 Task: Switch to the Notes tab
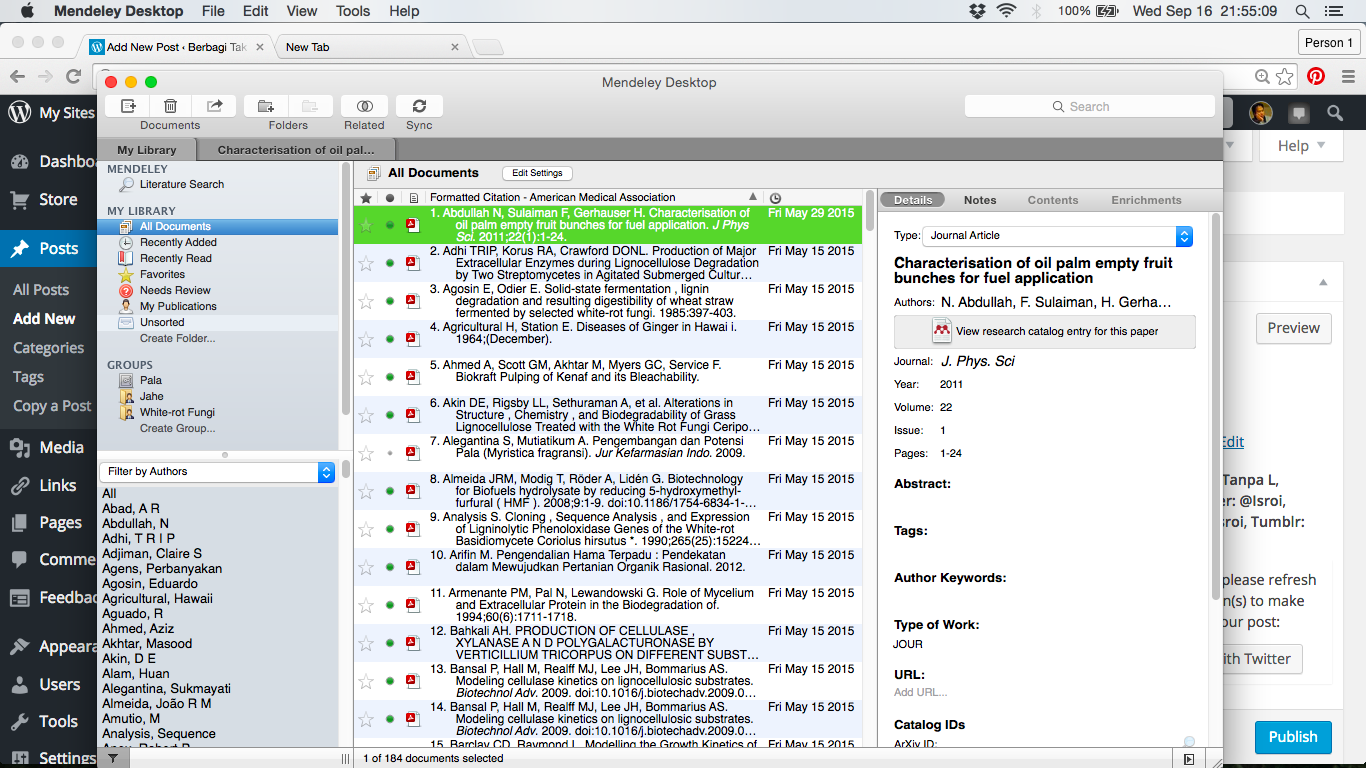(979, 200)
